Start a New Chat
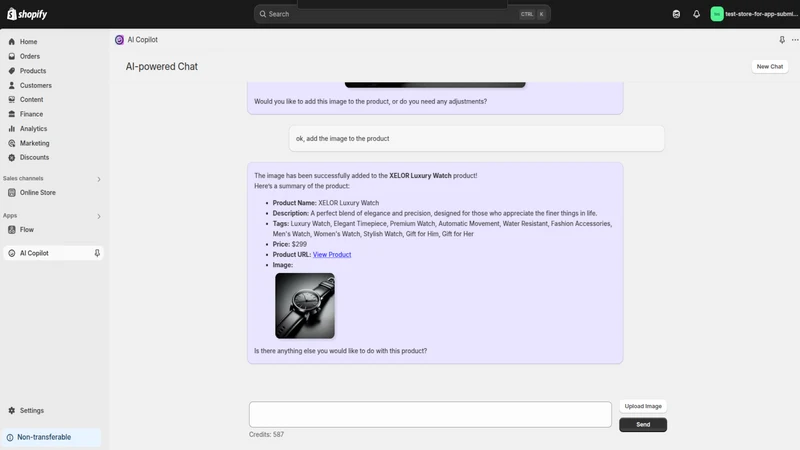This screenshot has height=450, width=800. (x=769, y=66)
